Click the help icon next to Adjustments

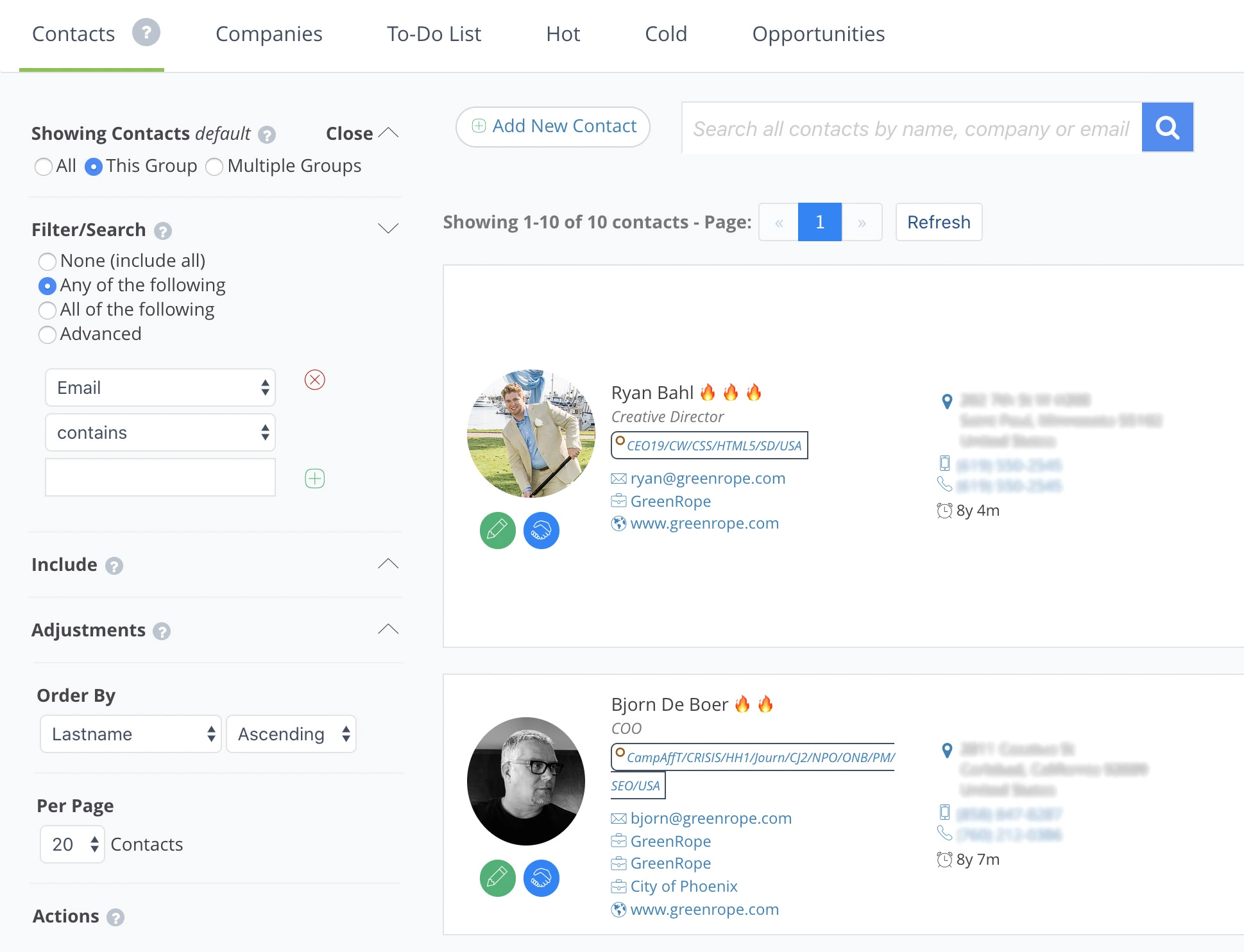coord(162,631)
